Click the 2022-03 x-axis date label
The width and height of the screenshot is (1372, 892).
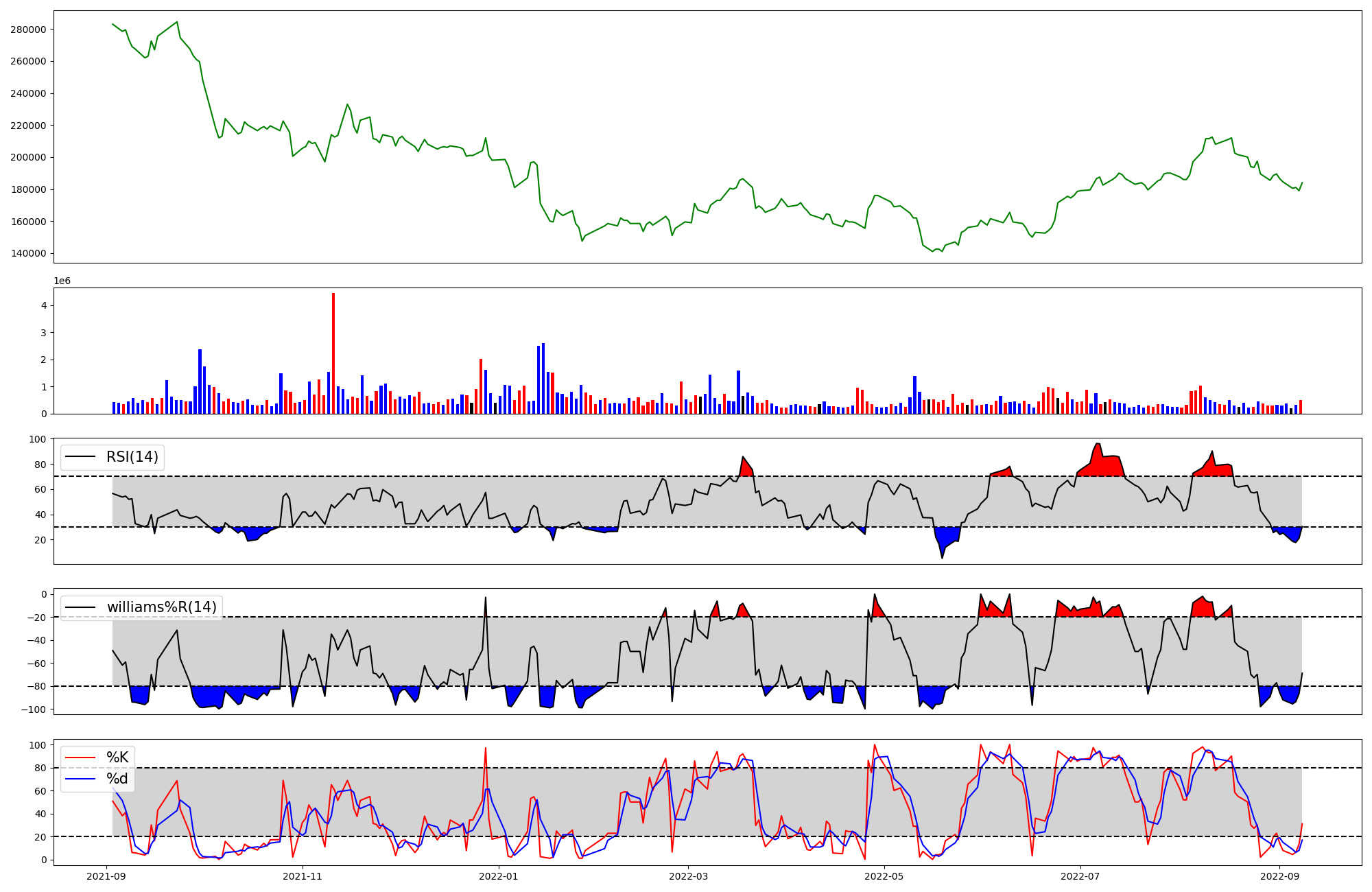point(689,876)
